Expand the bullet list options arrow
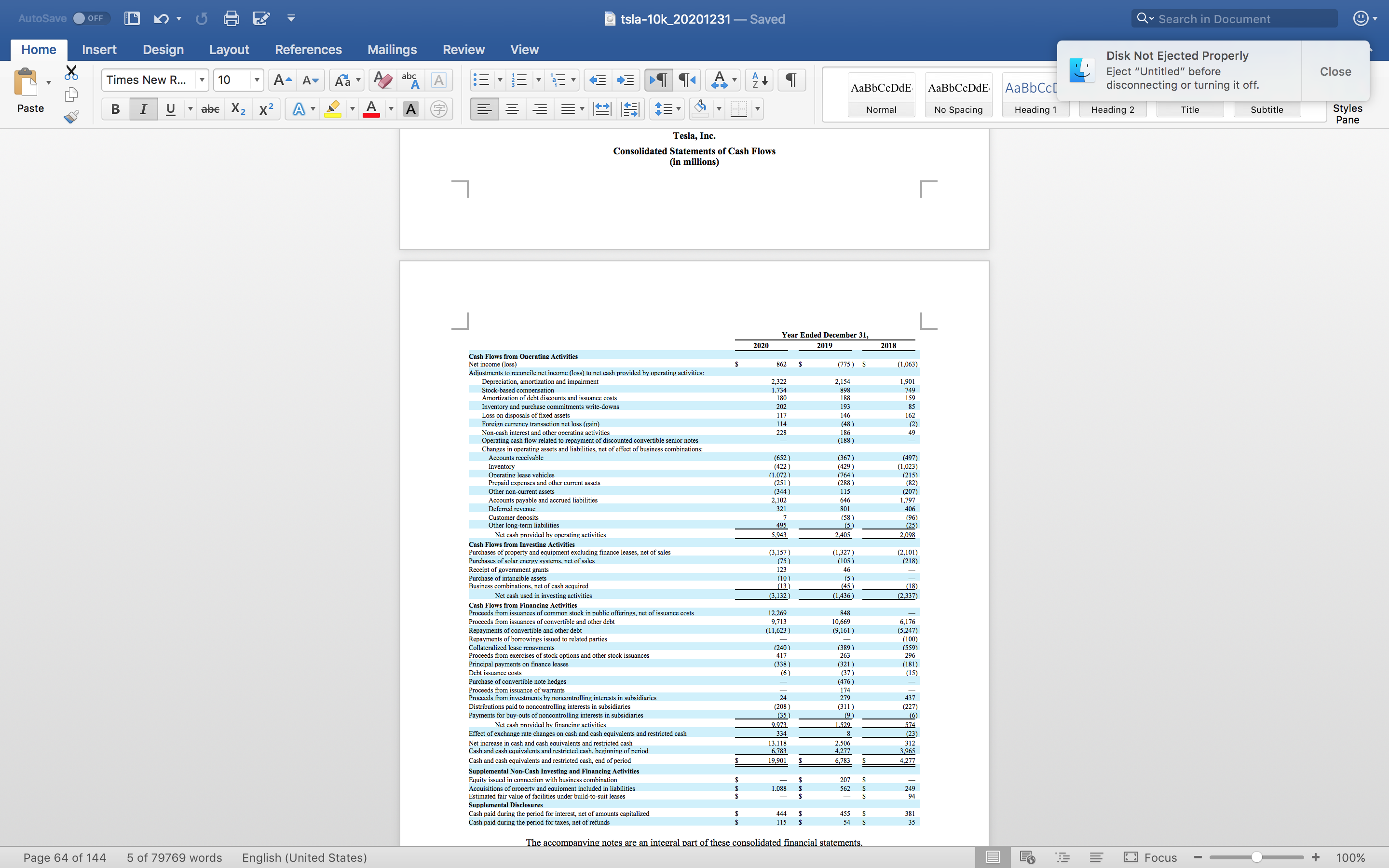 click(499, 80)
